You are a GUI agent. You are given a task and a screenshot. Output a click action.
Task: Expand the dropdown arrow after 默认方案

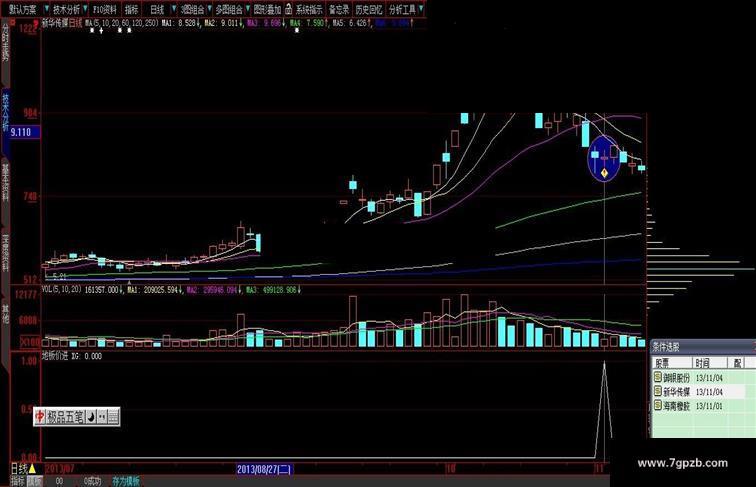pyautogui.click(x=46, y=9)
